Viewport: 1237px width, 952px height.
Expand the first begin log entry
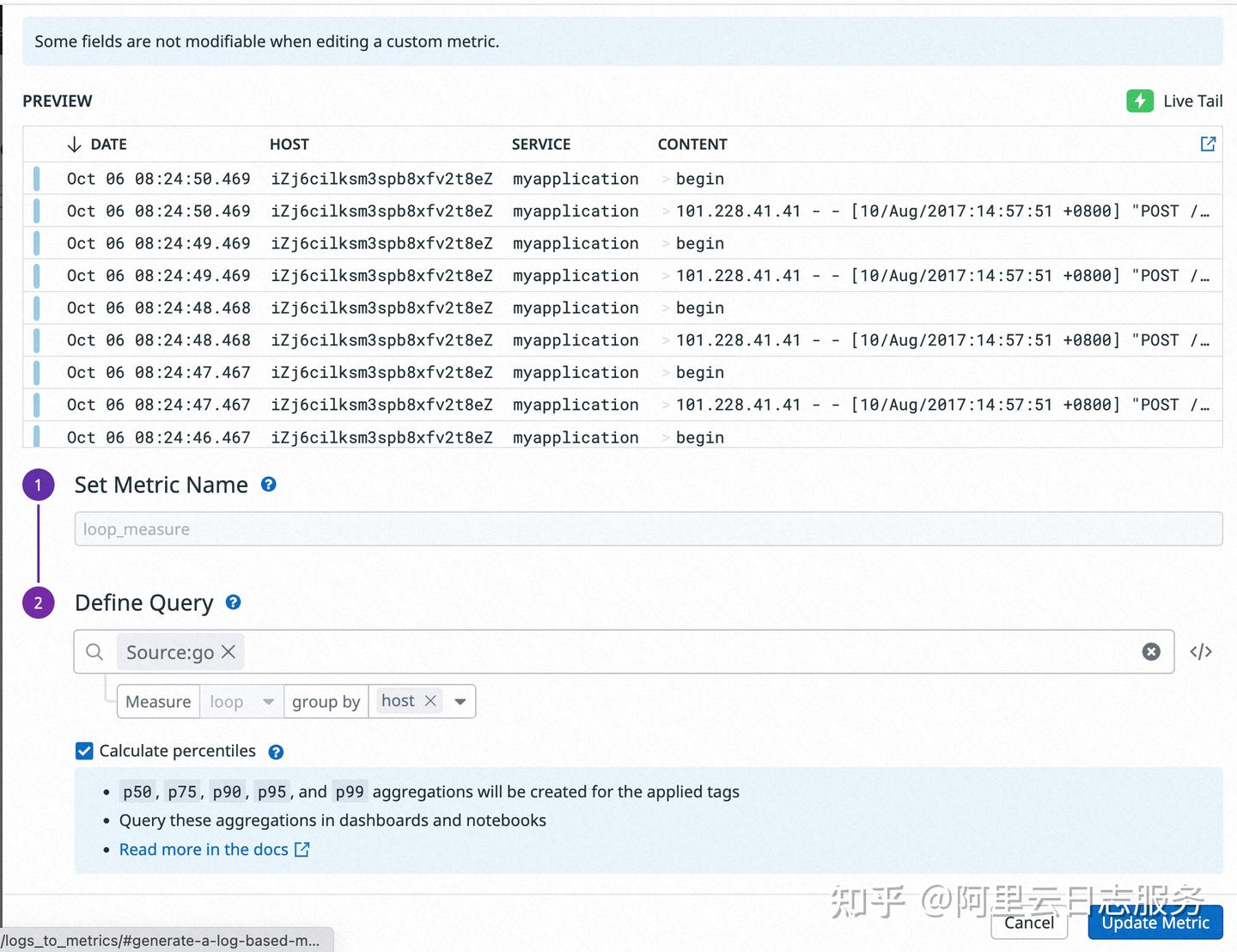(x=667, y=179)
